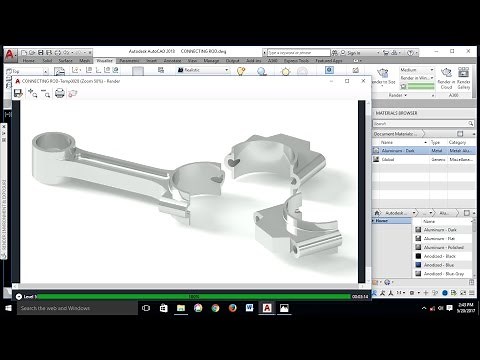Image resolution: width=480 pixels, height=360 pixels.
Task: Switch to the Output ribbon tab
Action: pos(232,61)
